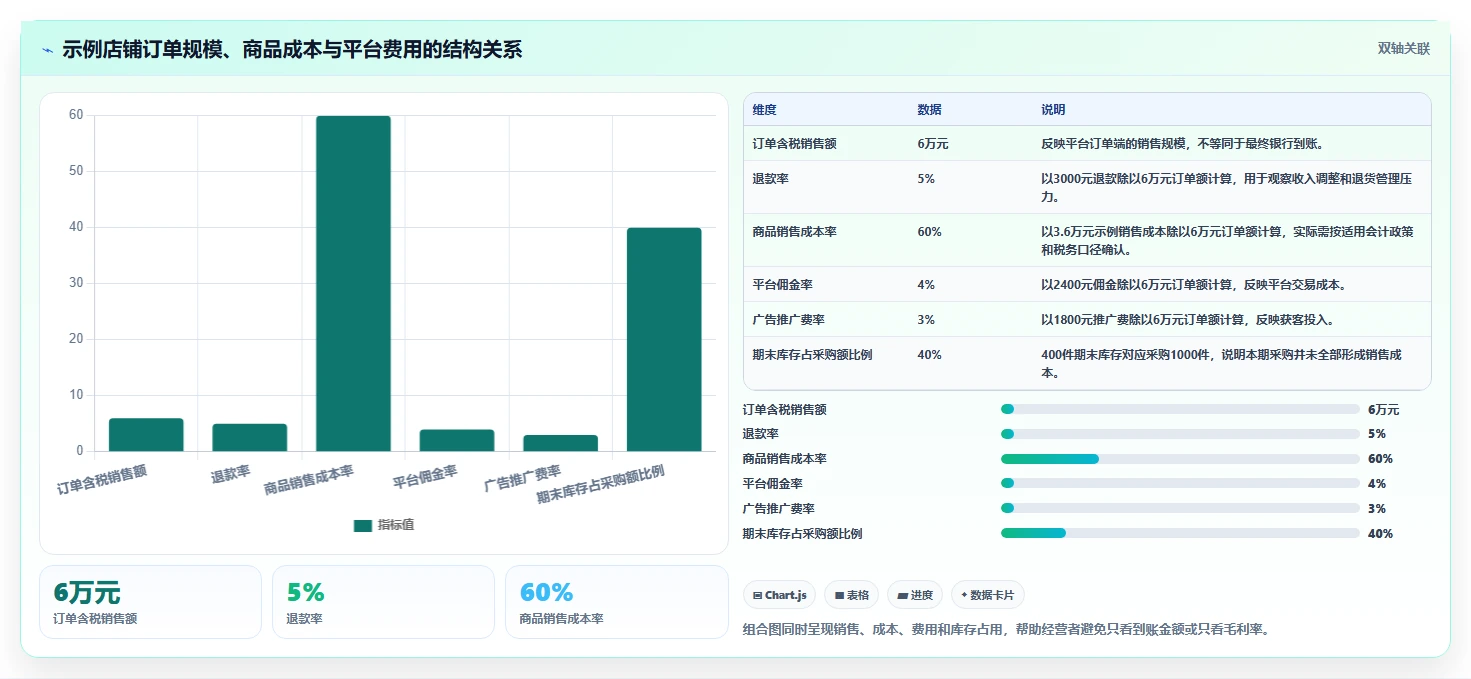
Task: Click the 60% table data cell
Action: [929, 231]
